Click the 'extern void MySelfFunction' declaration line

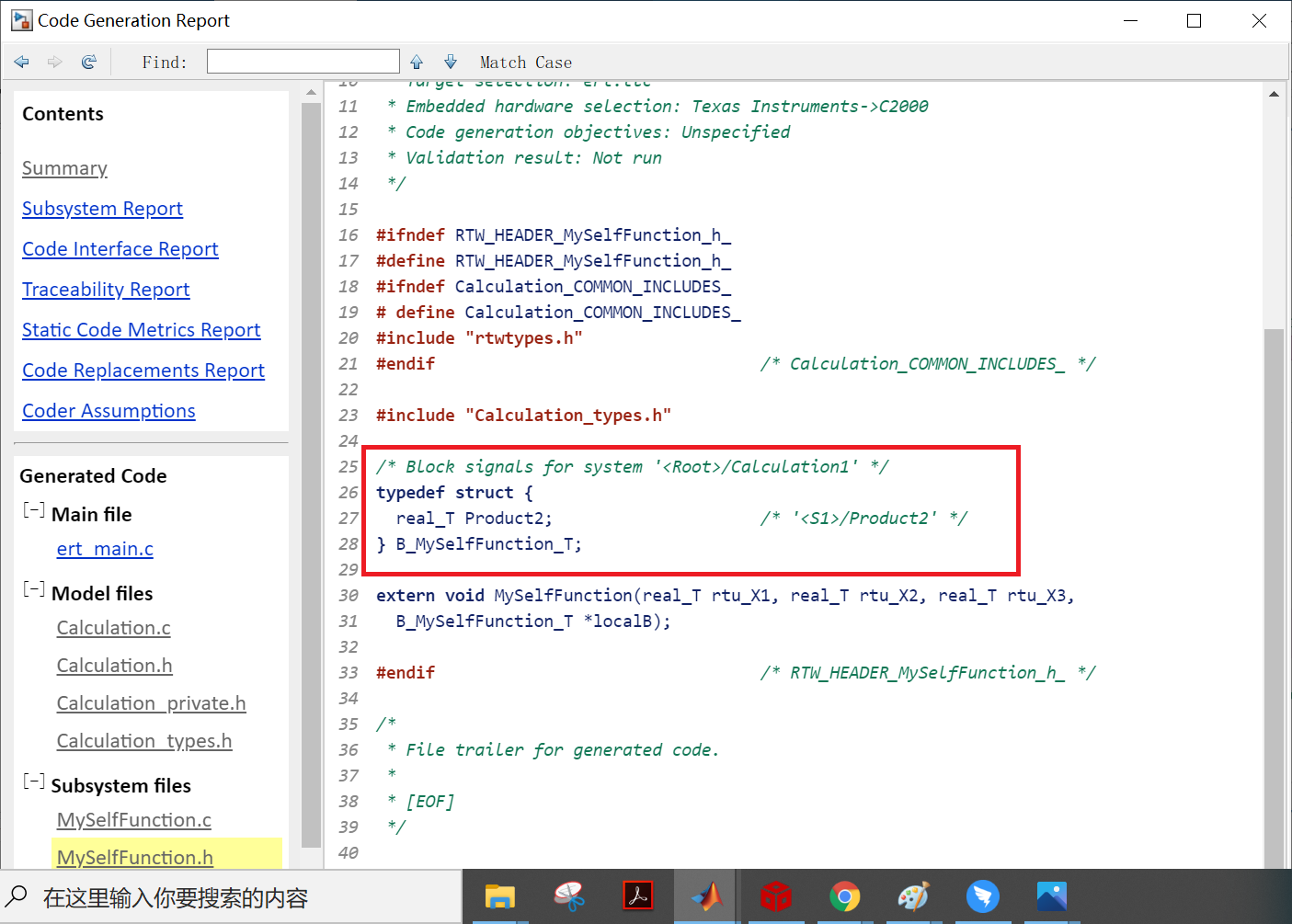point(725,596)
